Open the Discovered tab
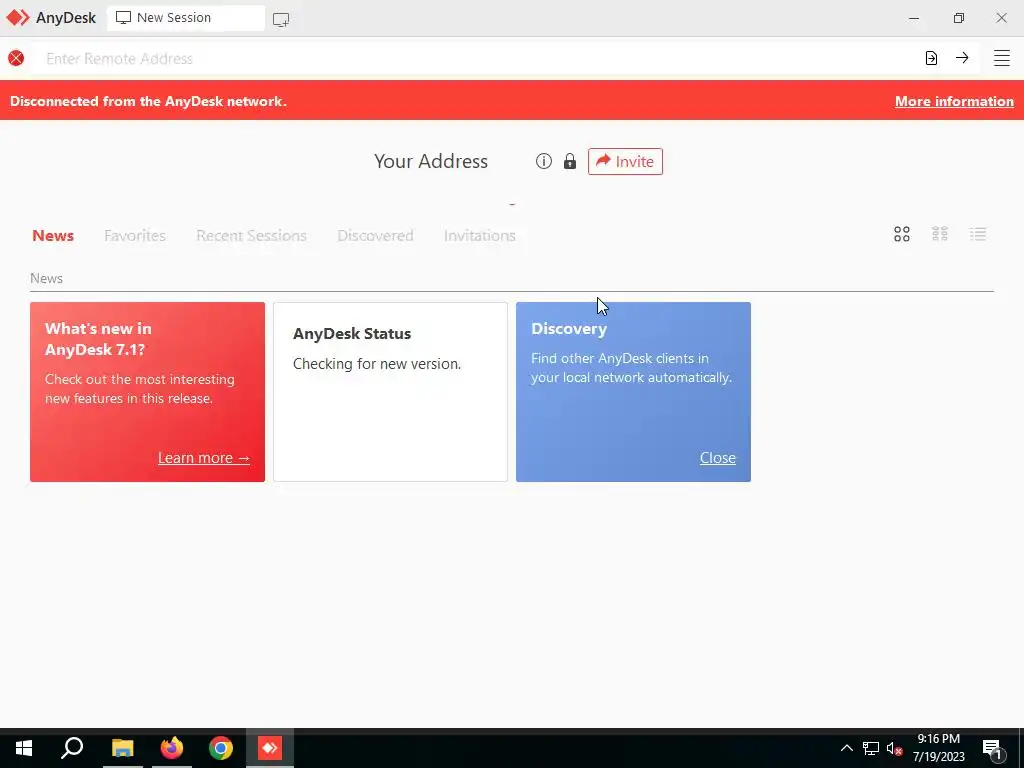This screenshot has width=1024, height=768. pos(376,235)
